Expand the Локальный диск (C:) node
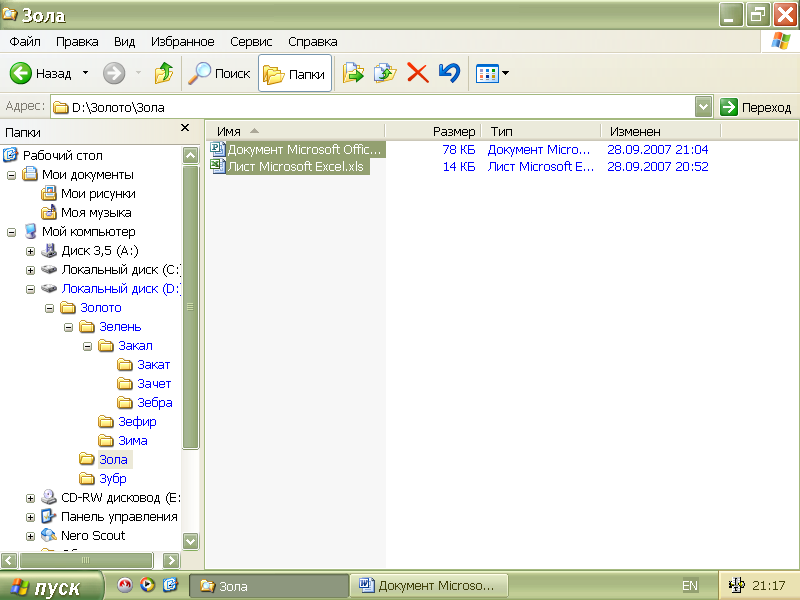Viewport: 800px width, 600px height. tap(30, 270)
